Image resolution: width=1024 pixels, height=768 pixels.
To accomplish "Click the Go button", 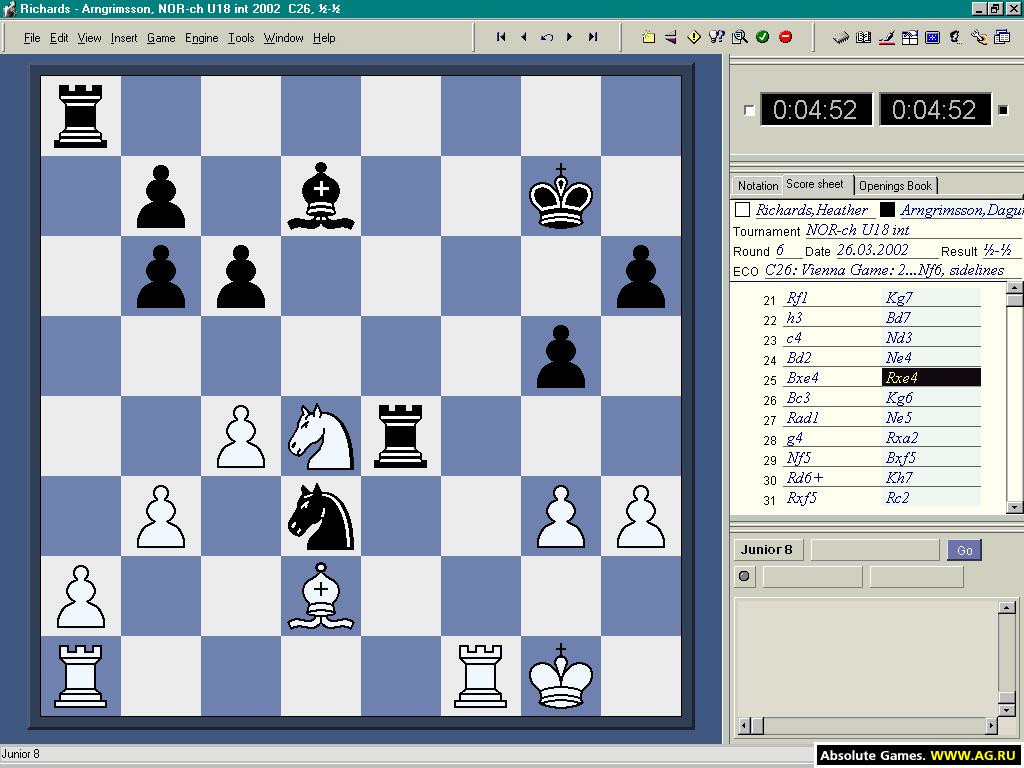I will click(x=965, y=550).
